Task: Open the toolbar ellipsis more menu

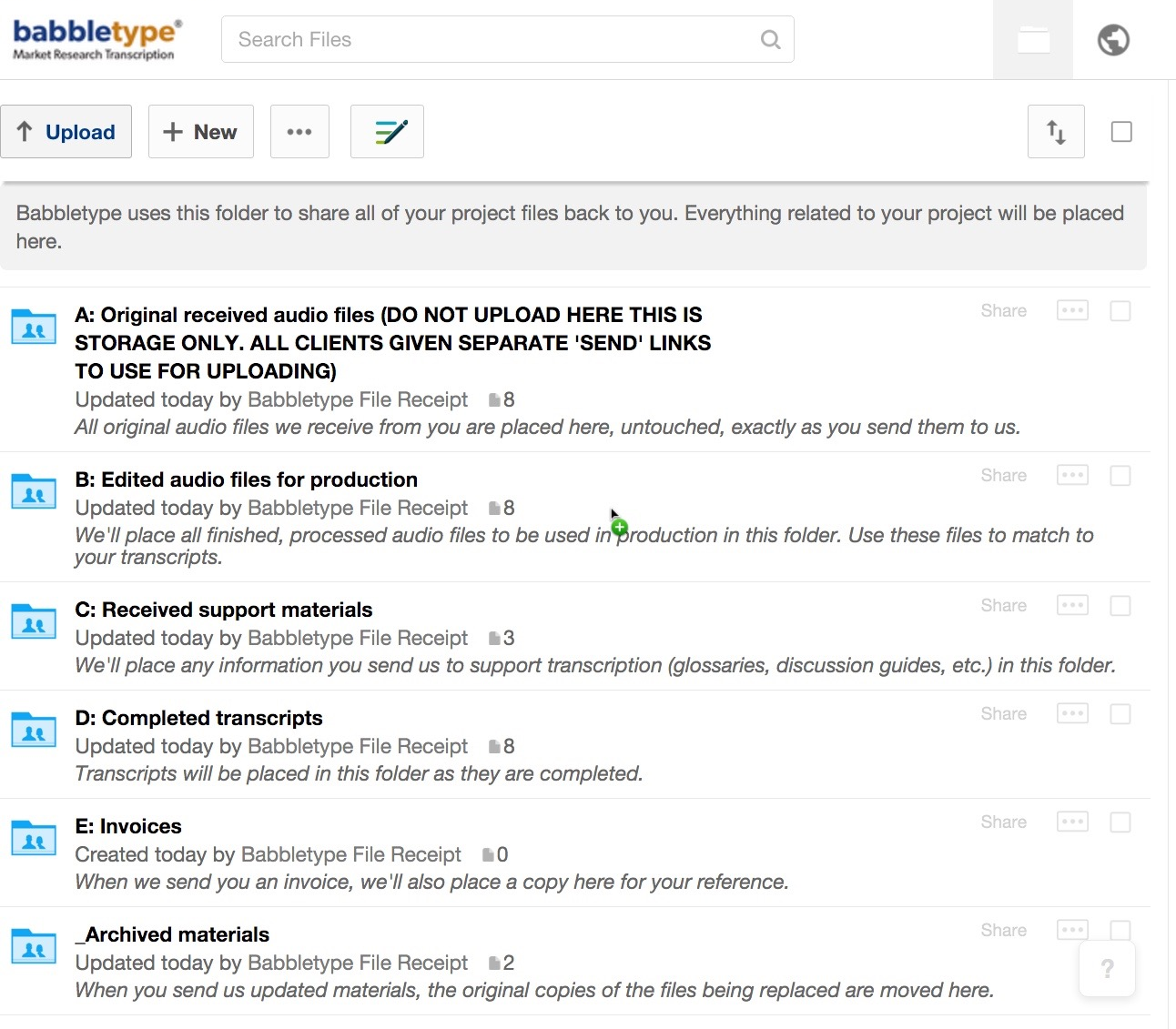Action: 299,132
